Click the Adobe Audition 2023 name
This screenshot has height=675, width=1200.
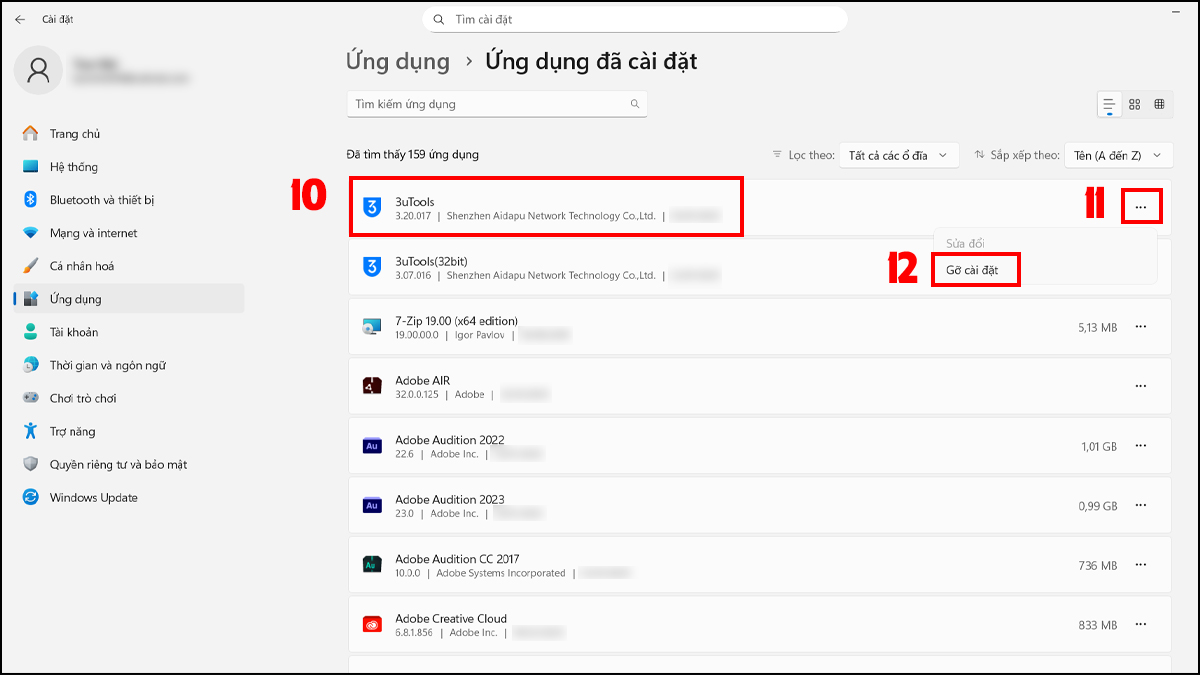tap(450, 499)
